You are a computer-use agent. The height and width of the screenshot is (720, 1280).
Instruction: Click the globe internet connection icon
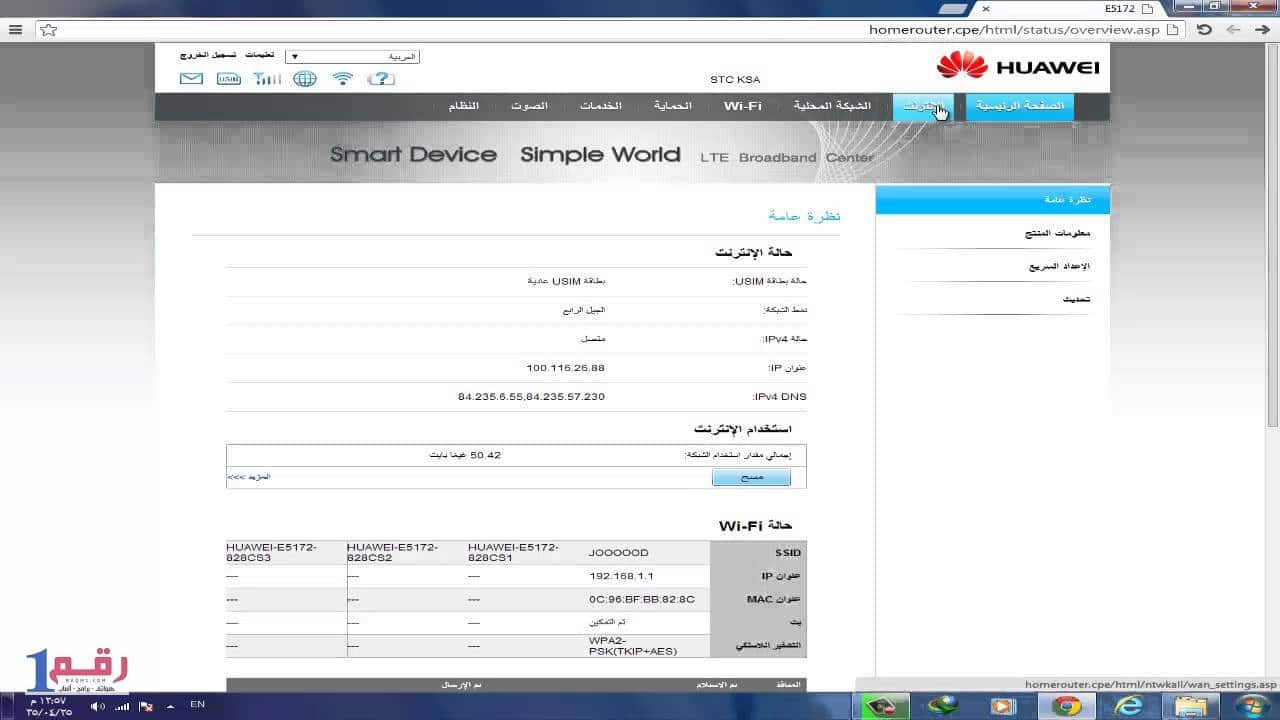point(304,78)
